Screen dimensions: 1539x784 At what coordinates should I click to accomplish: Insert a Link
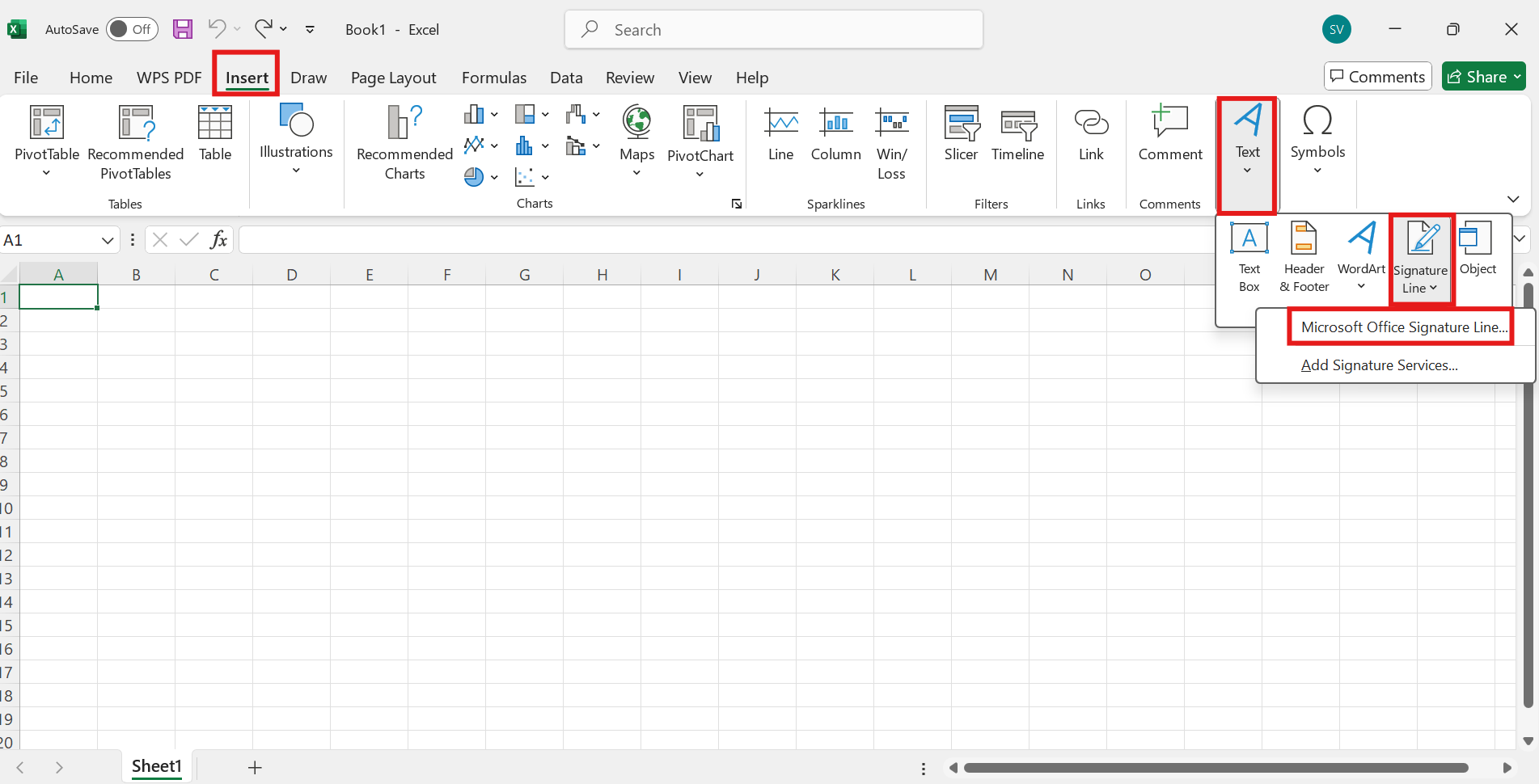coord(1091,134)
